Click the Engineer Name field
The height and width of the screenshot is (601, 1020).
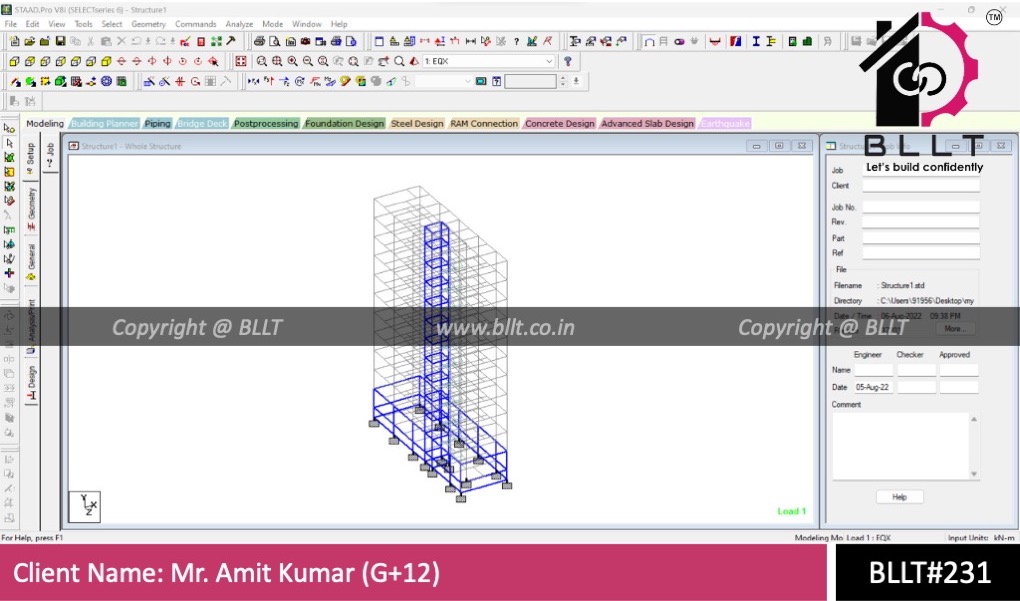coord(873,370)
